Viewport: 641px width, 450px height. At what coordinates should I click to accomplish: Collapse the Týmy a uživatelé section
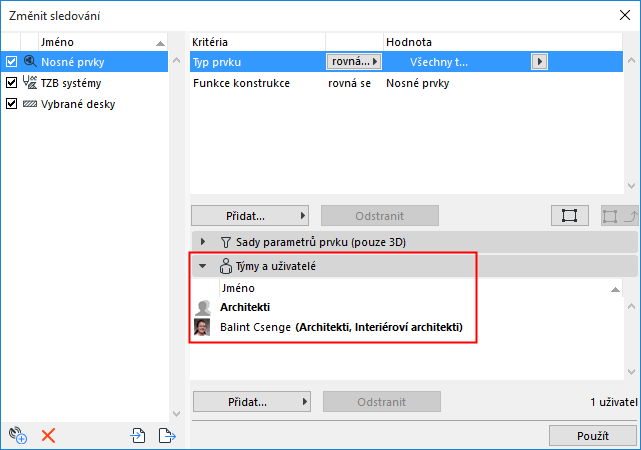[x=203, y=267]
